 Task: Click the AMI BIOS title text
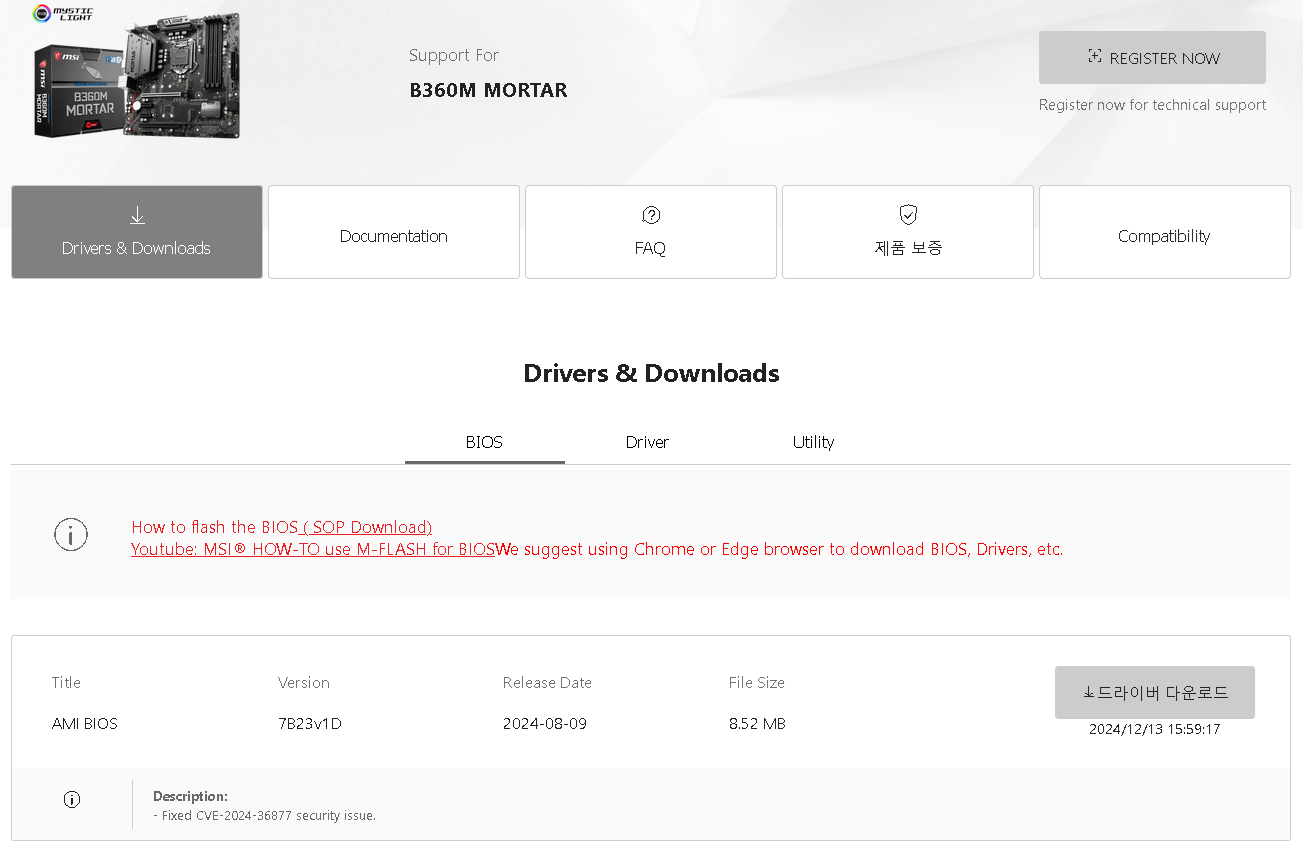point(85,723)
